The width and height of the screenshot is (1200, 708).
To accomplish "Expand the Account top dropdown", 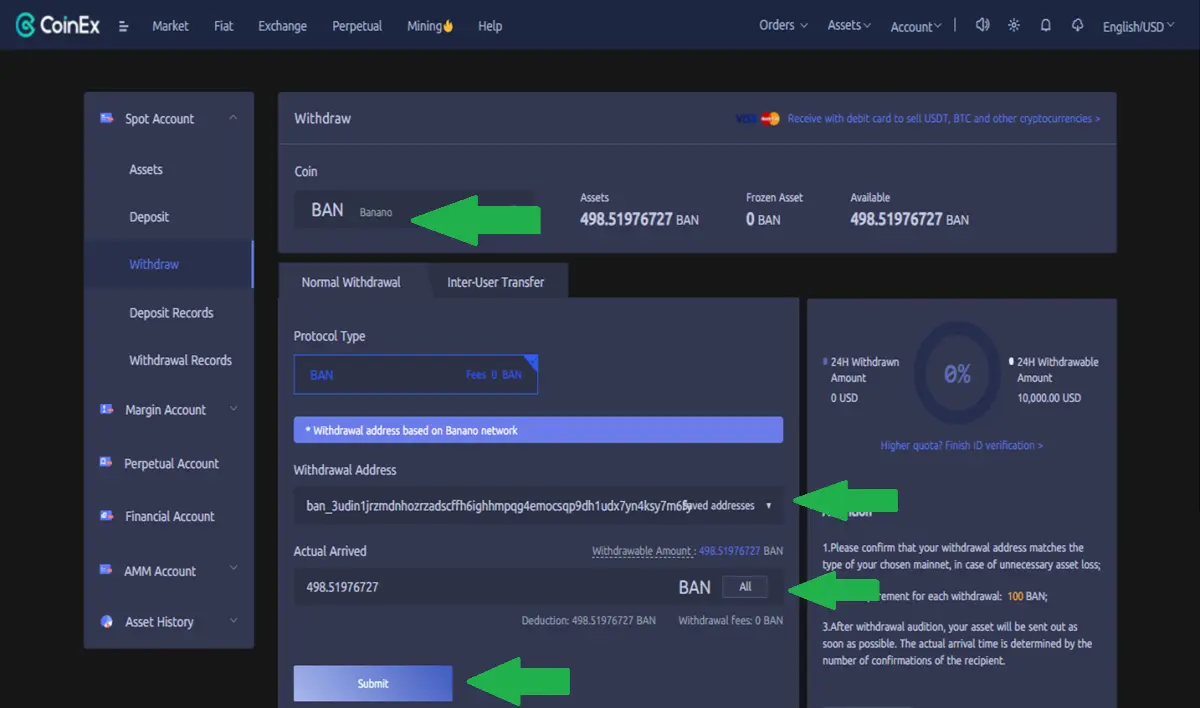I will pos(916,27).
